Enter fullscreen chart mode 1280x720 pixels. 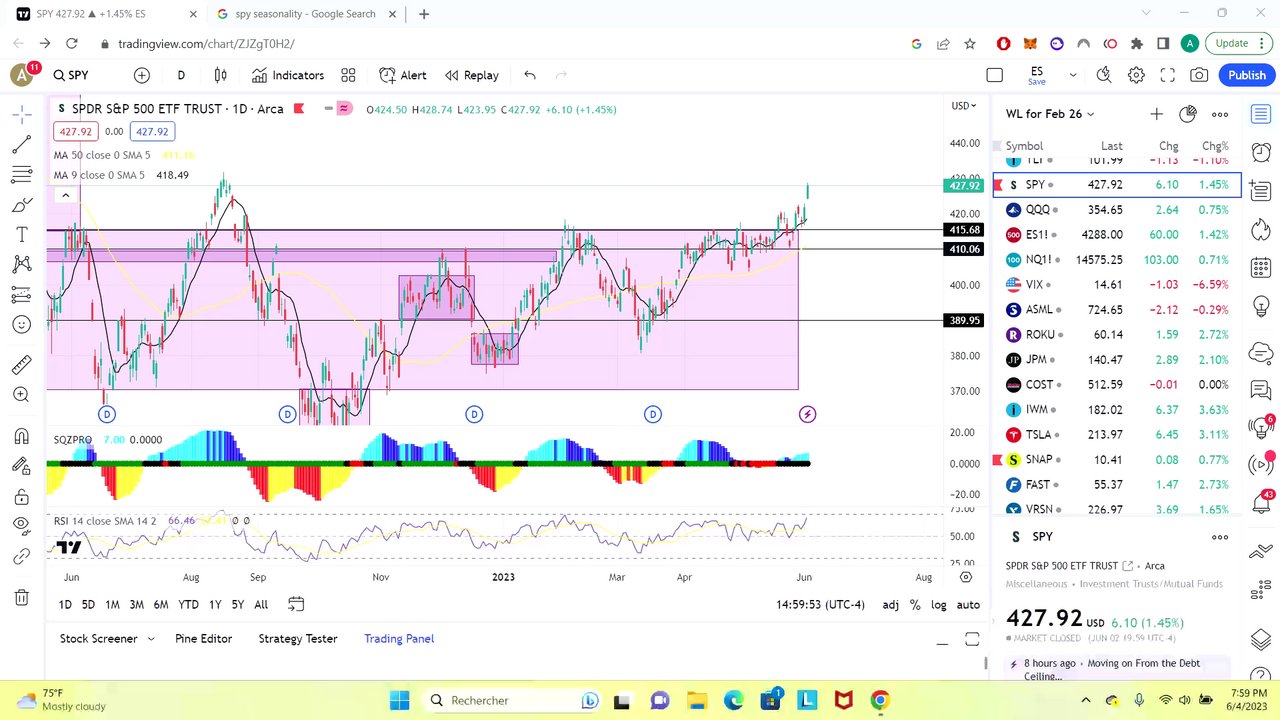point(1167,75)
